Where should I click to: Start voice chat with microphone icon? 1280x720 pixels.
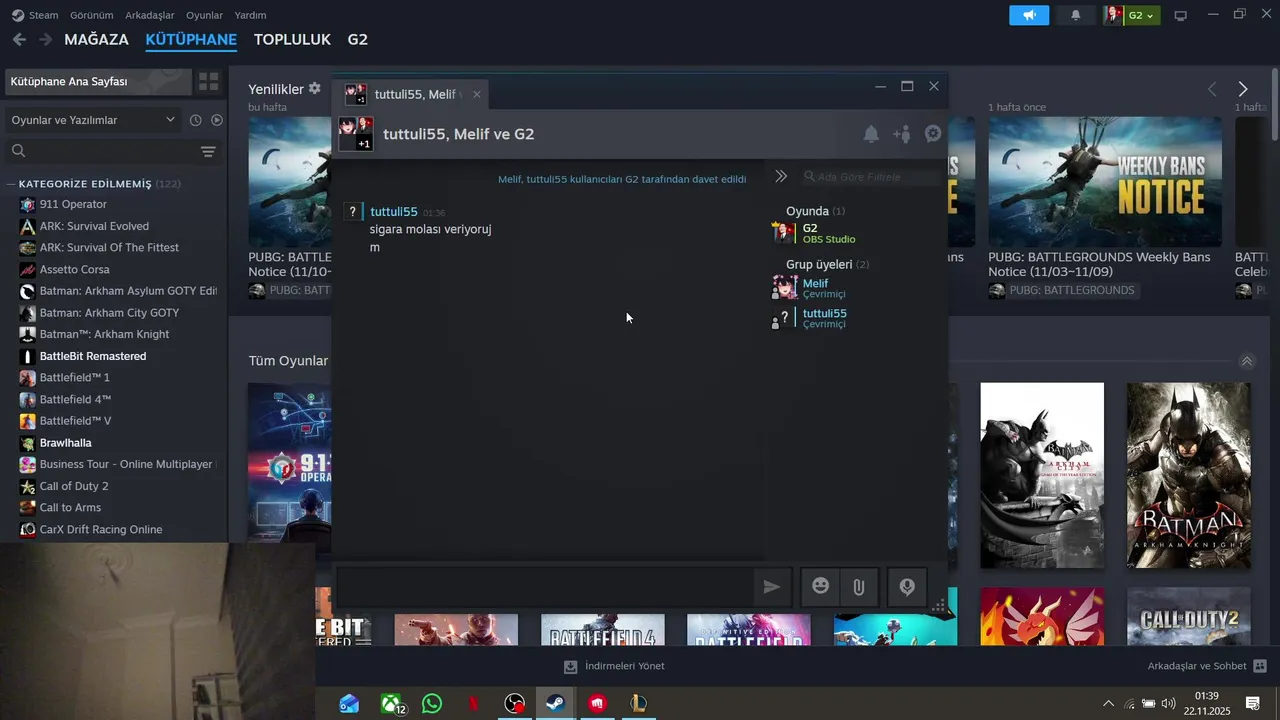[907, 587]
